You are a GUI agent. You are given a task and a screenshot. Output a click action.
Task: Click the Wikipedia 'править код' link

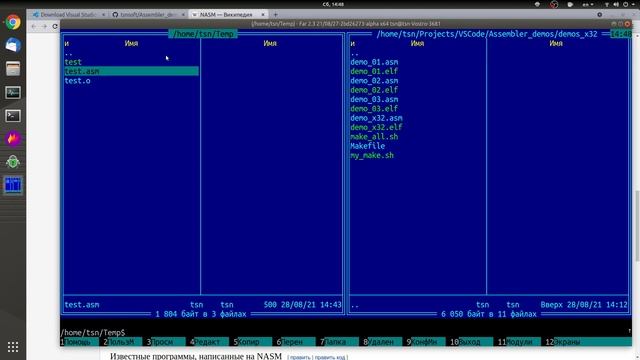[330, 358]
